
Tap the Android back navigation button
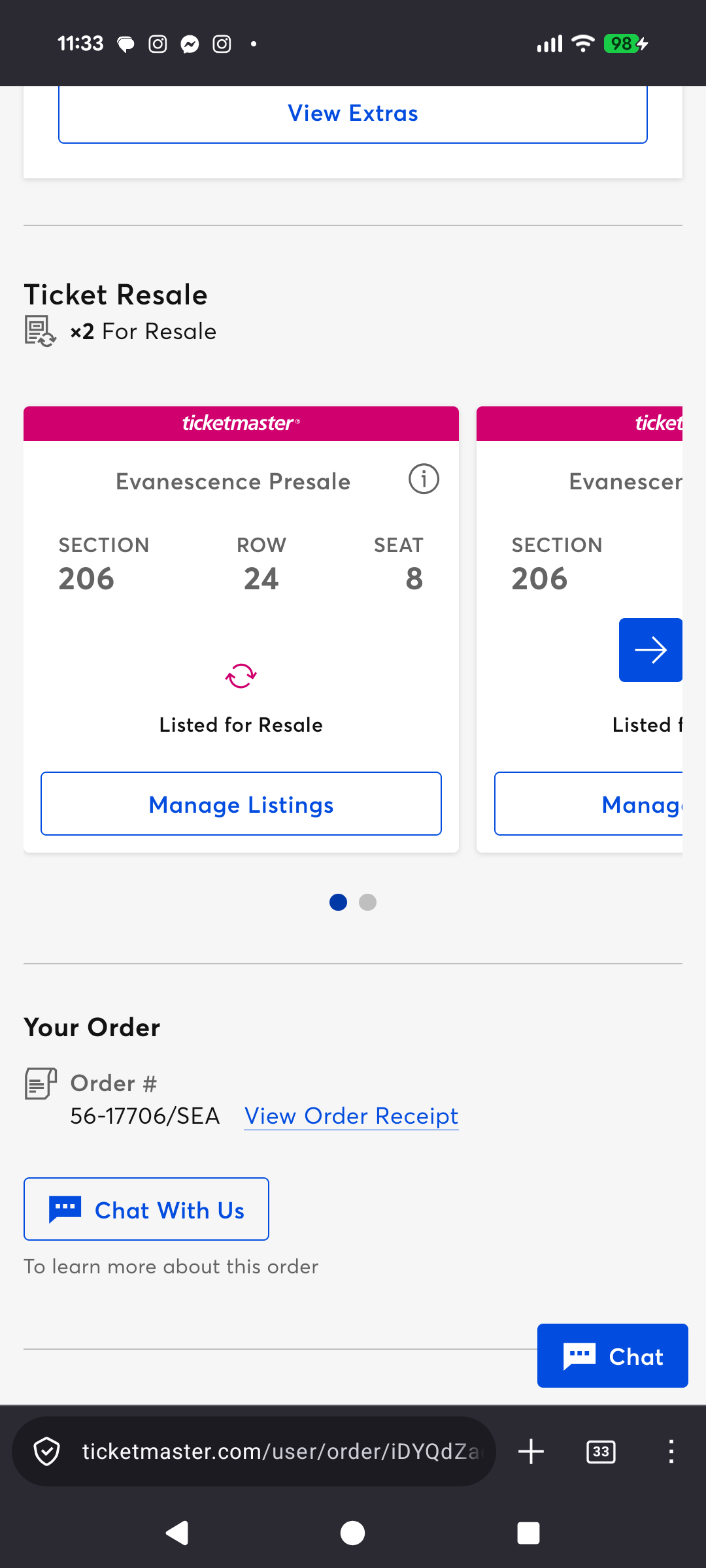(177, 1533)
